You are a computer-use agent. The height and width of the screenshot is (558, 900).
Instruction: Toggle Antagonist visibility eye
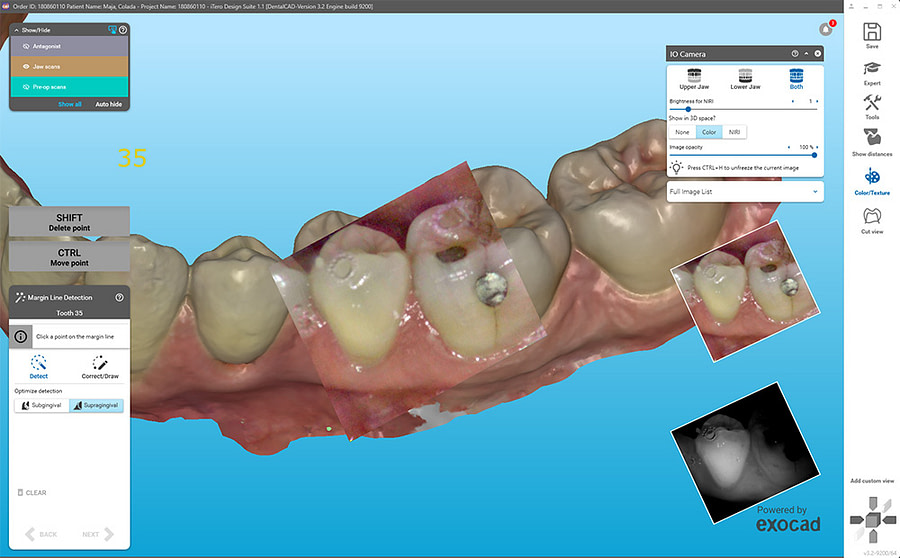click(26, 46)
